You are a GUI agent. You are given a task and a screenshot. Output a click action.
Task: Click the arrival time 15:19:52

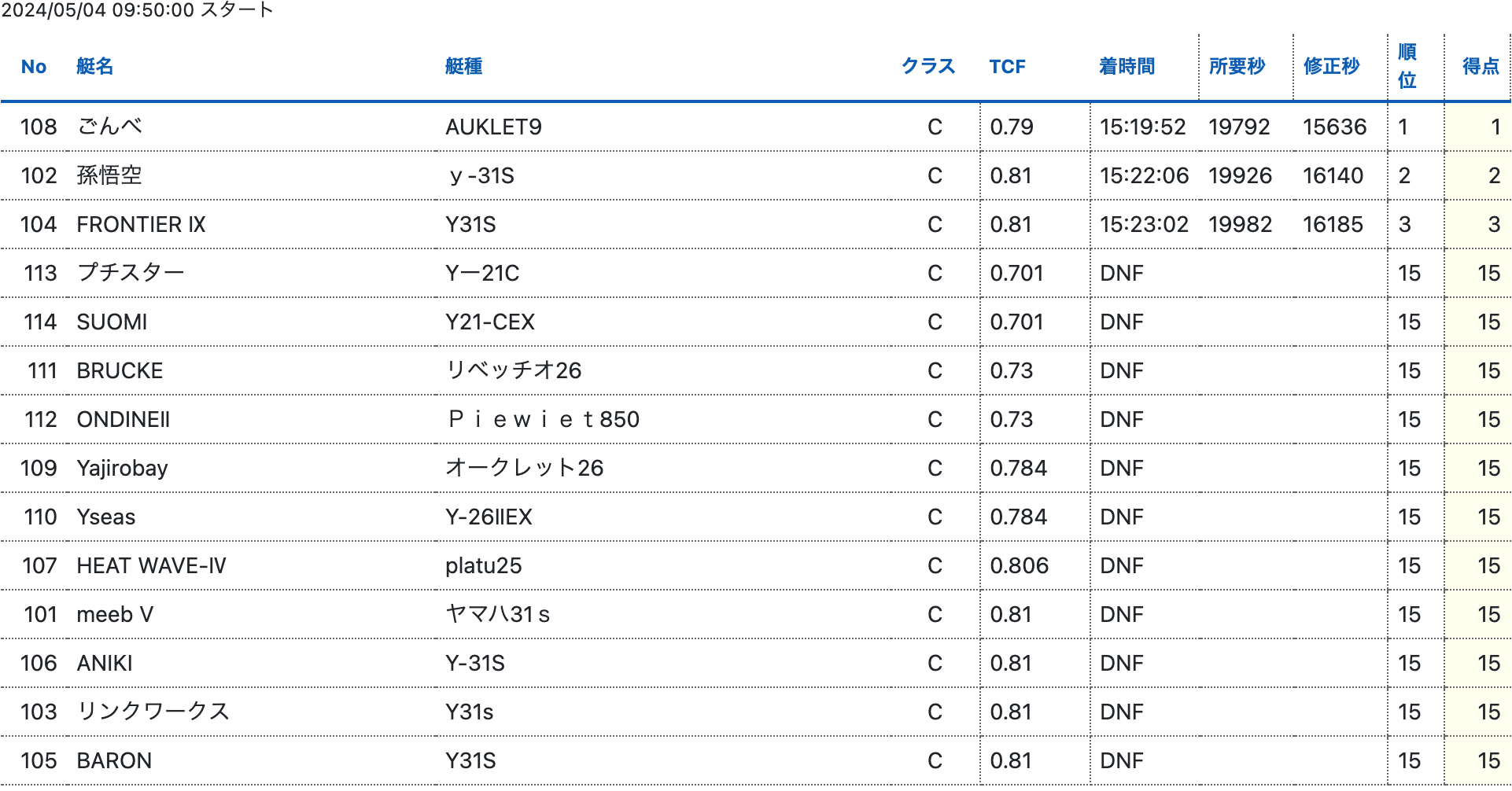pyautogui.click(x=1142, y=127)
